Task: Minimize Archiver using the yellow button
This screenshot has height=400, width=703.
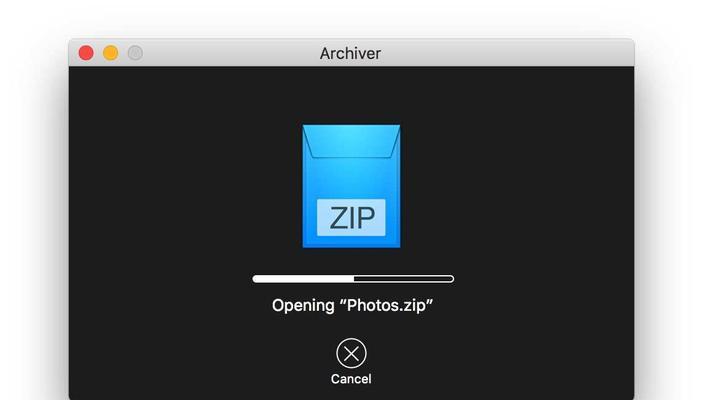Action: coord(111,53)
